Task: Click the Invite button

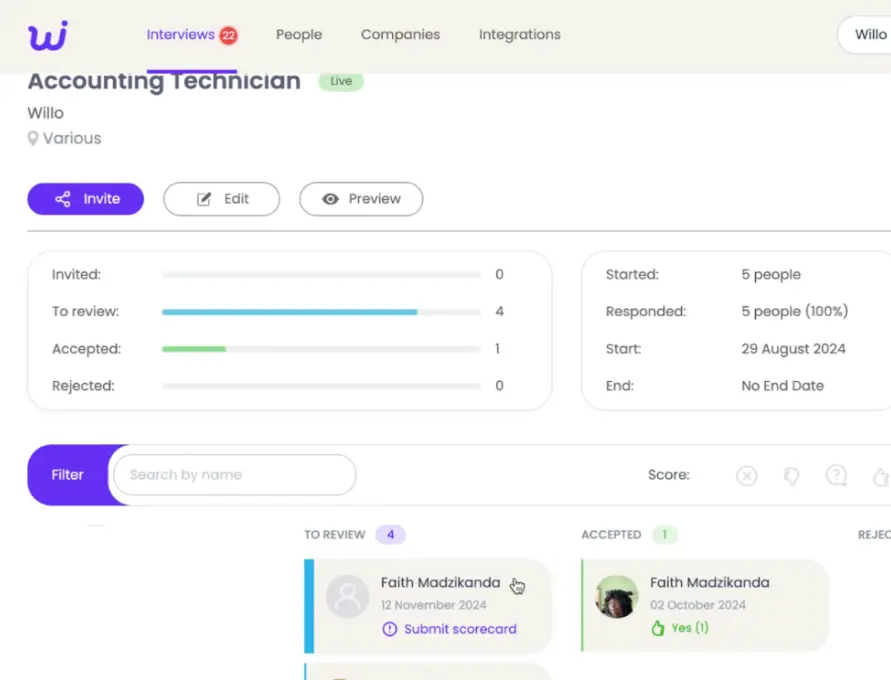Action: (x=86, y=199)
